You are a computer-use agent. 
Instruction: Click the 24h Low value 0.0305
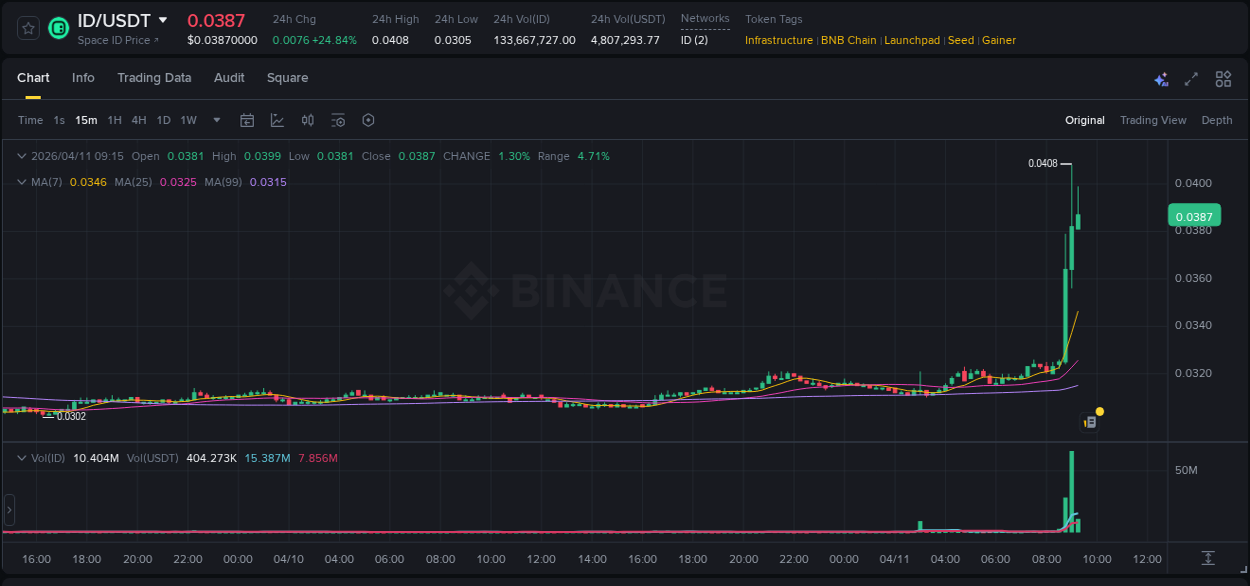tap(452, 40)
